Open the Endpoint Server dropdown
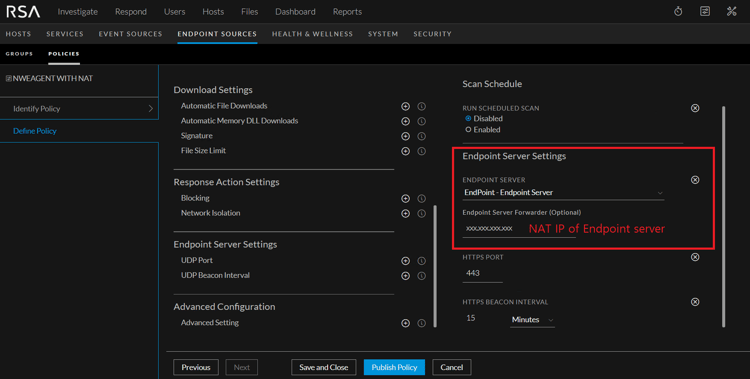 (x=563, y=192)
